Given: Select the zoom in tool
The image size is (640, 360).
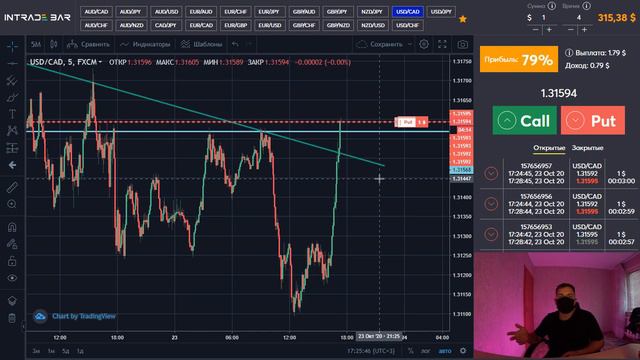Looking at the screenshot, I should coord(12,204).
